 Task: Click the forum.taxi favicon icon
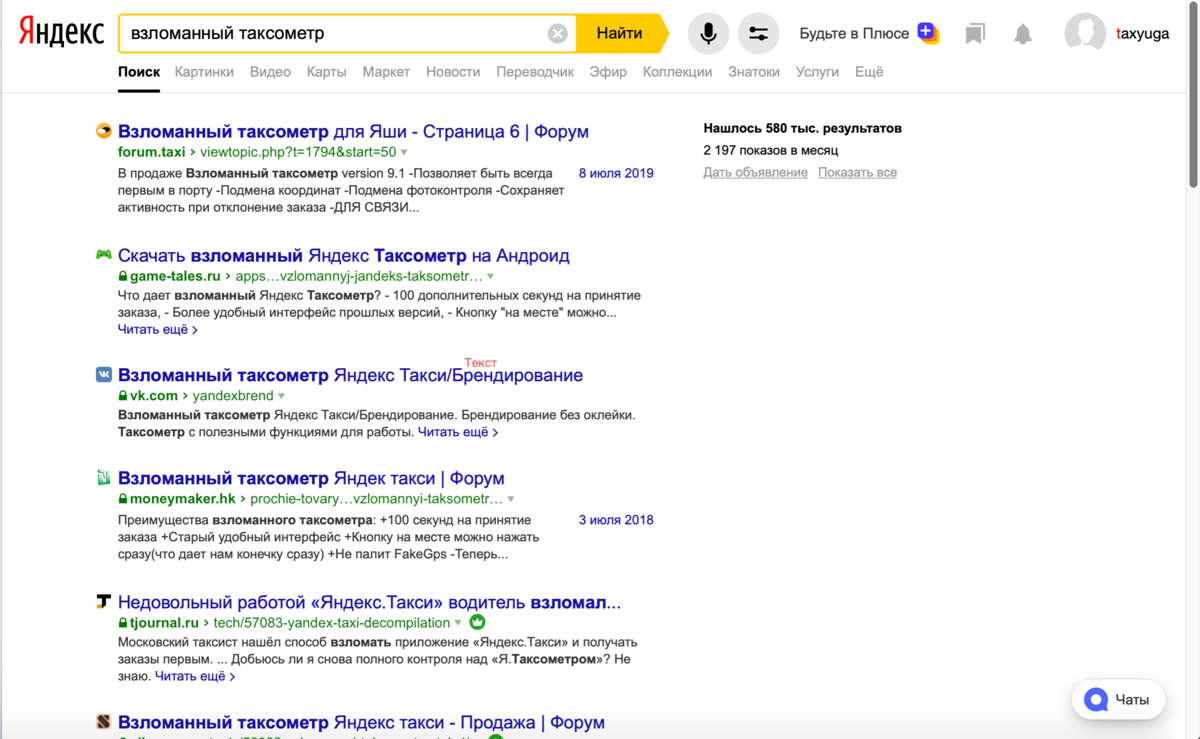point(103,131)
